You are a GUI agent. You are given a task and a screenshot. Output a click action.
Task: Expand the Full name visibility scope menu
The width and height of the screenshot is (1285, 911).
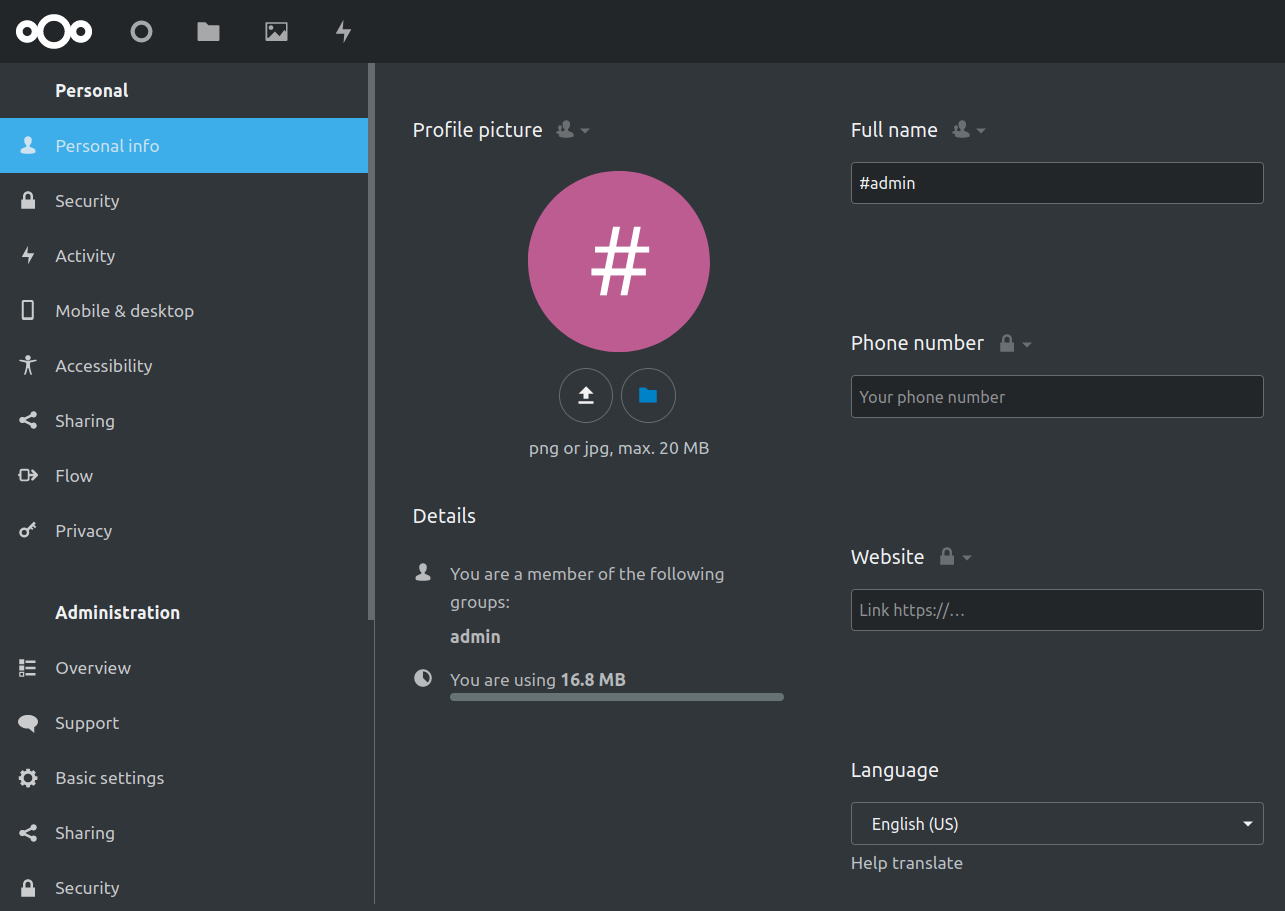[968, 130]
